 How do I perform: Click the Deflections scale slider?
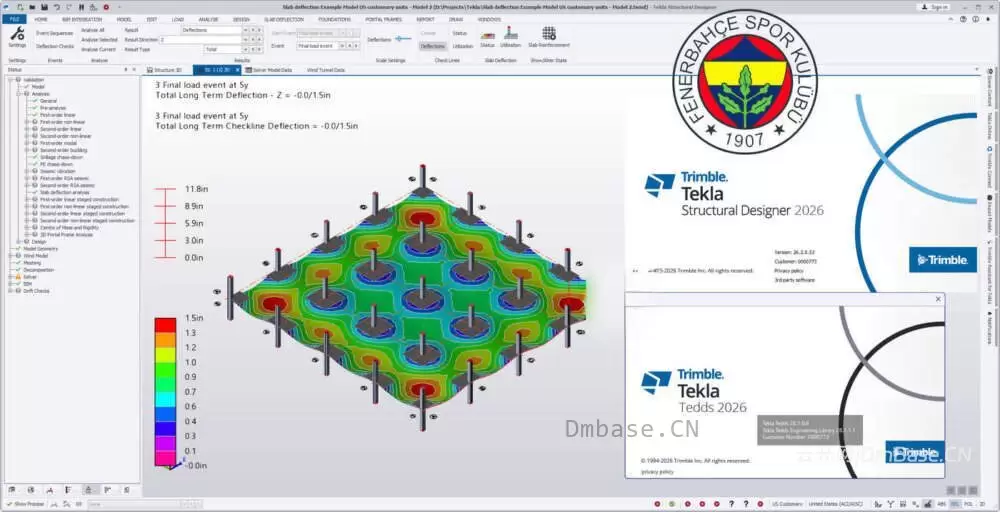point(403,40)
